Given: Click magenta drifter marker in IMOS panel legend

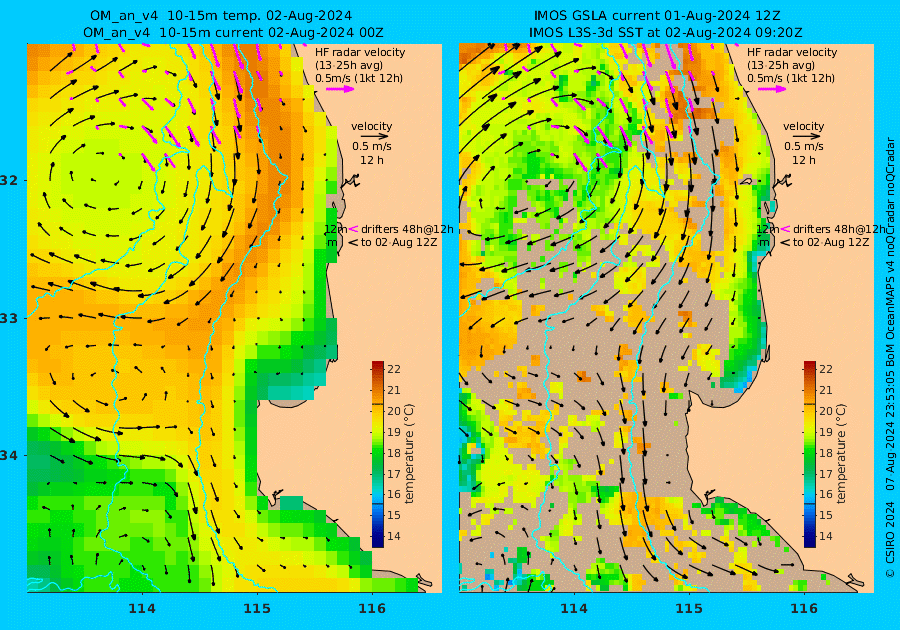Looking at the screenshot, I should click(785, 229).
